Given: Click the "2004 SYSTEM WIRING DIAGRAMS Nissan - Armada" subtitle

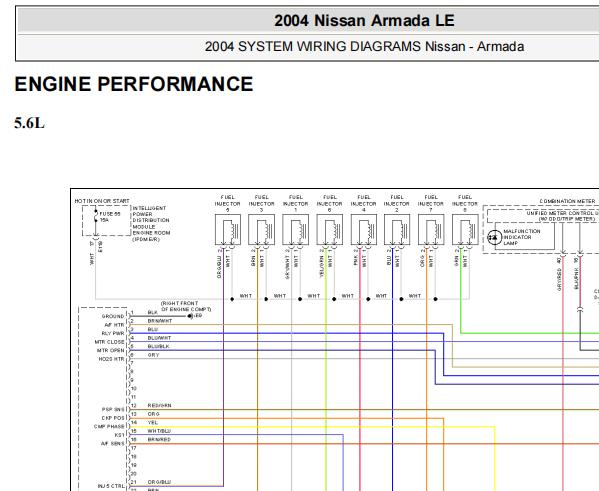Looking at the screenshot, I should 364,47.
